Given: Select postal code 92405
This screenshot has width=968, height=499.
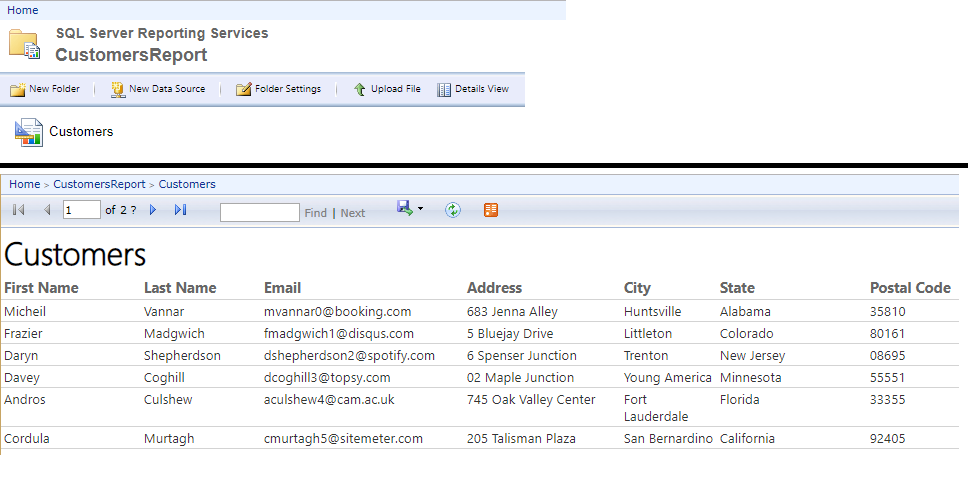Looking at the screenshot, I should [x=888, y=438].
